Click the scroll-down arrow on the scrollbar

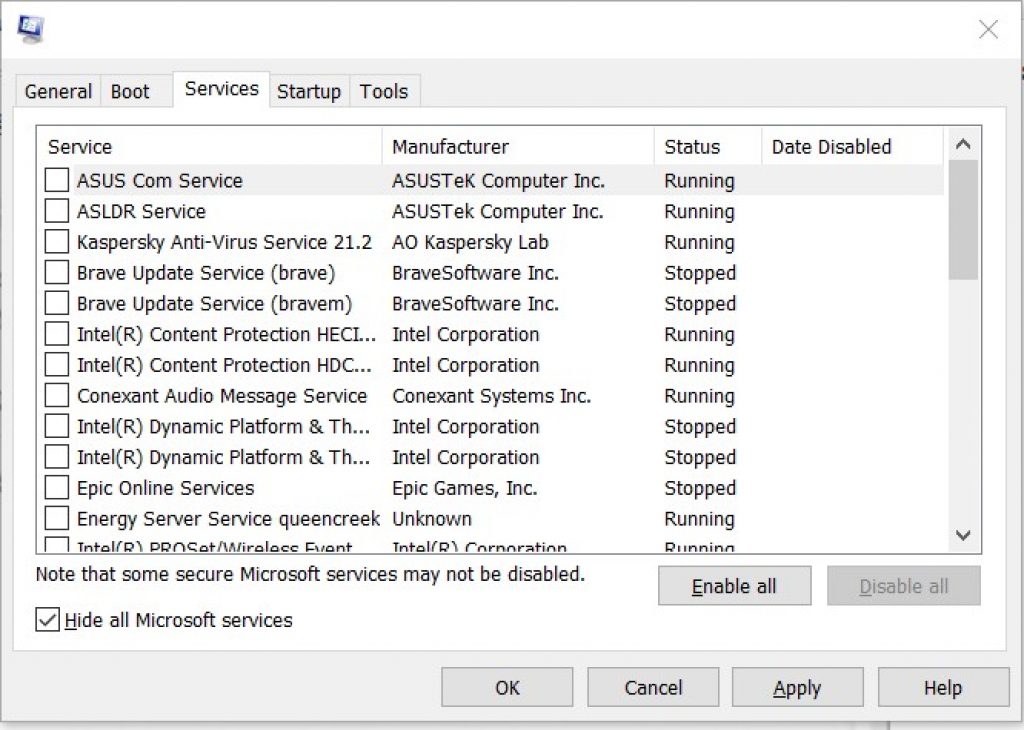[x=962, y=536]
